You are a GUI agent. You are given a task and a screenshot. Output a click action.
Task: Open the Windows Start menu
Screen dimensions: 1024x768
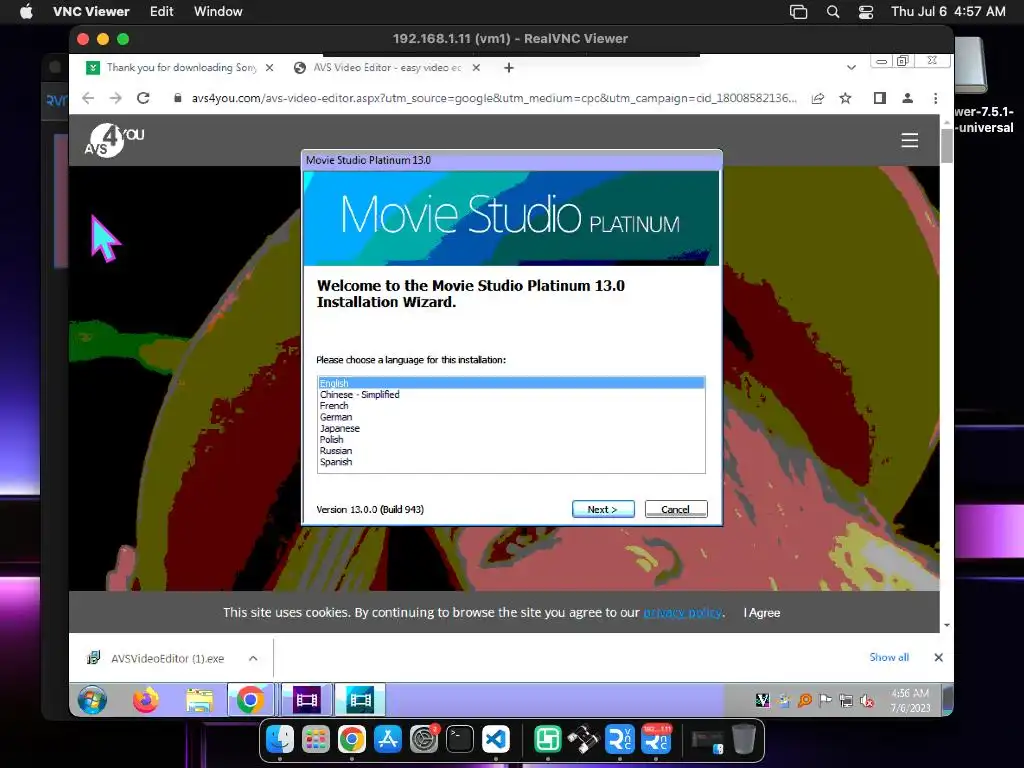(92, 700)
